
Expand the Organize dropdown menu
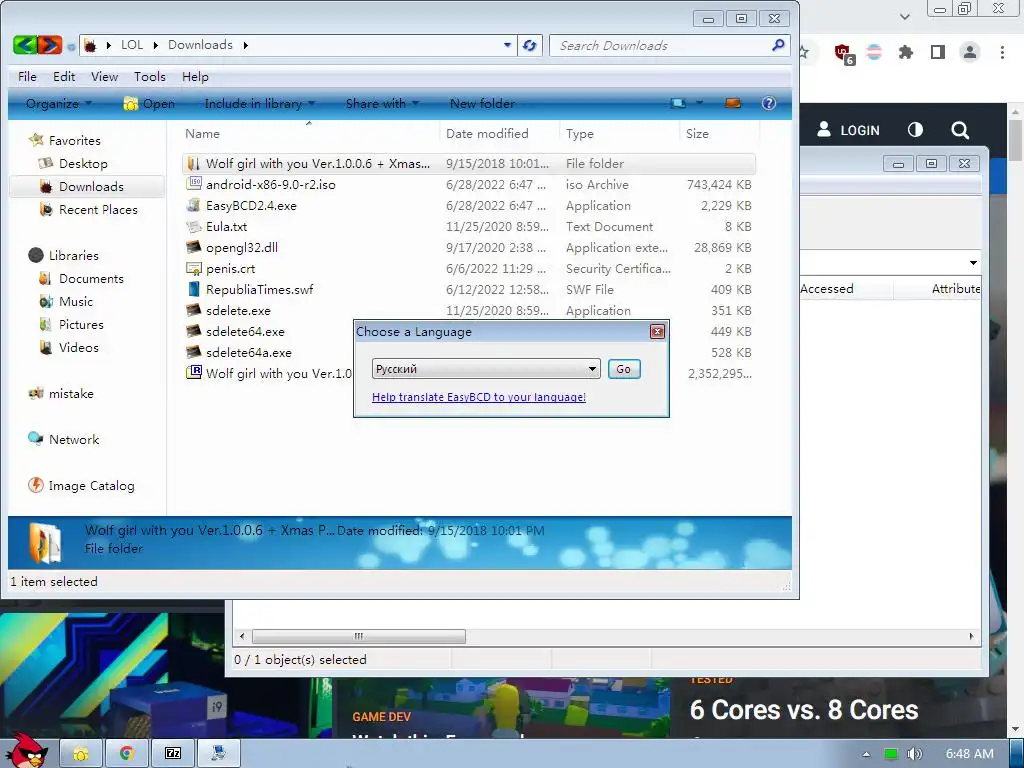coord(58,103)
